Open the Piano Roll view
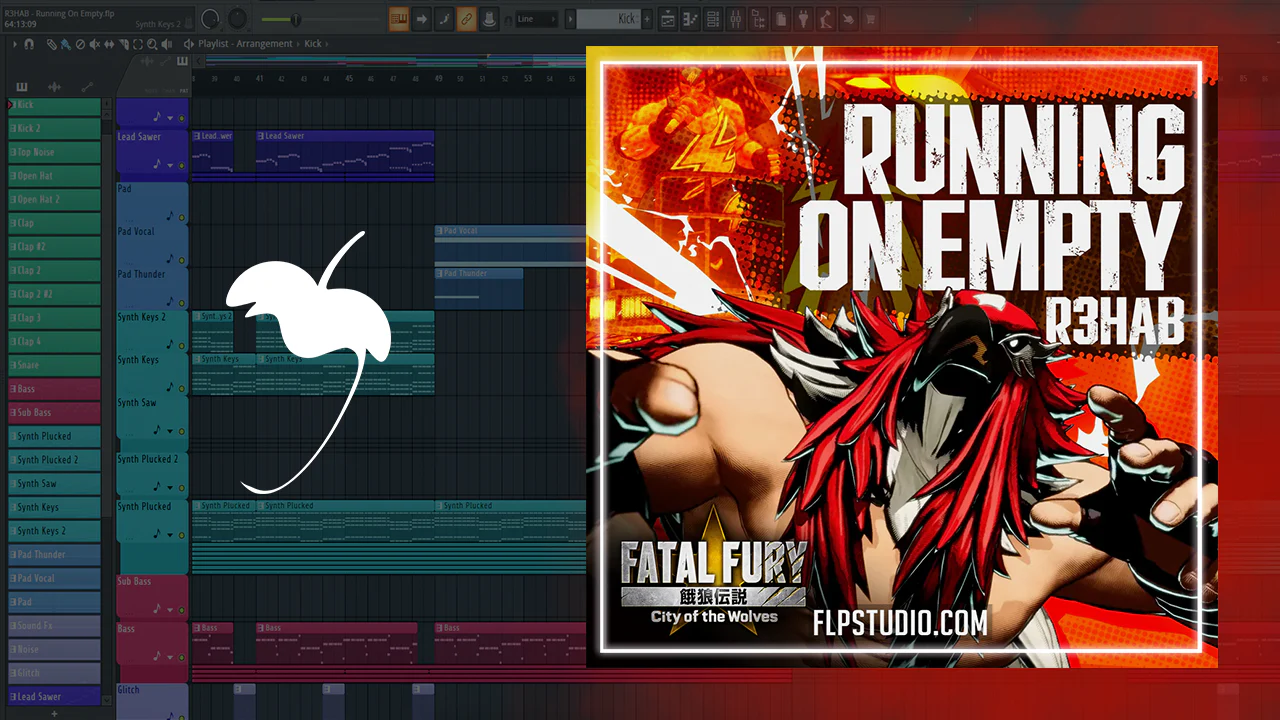Image resolution: width=1280 pixels, height=720 pixels. 690,18
